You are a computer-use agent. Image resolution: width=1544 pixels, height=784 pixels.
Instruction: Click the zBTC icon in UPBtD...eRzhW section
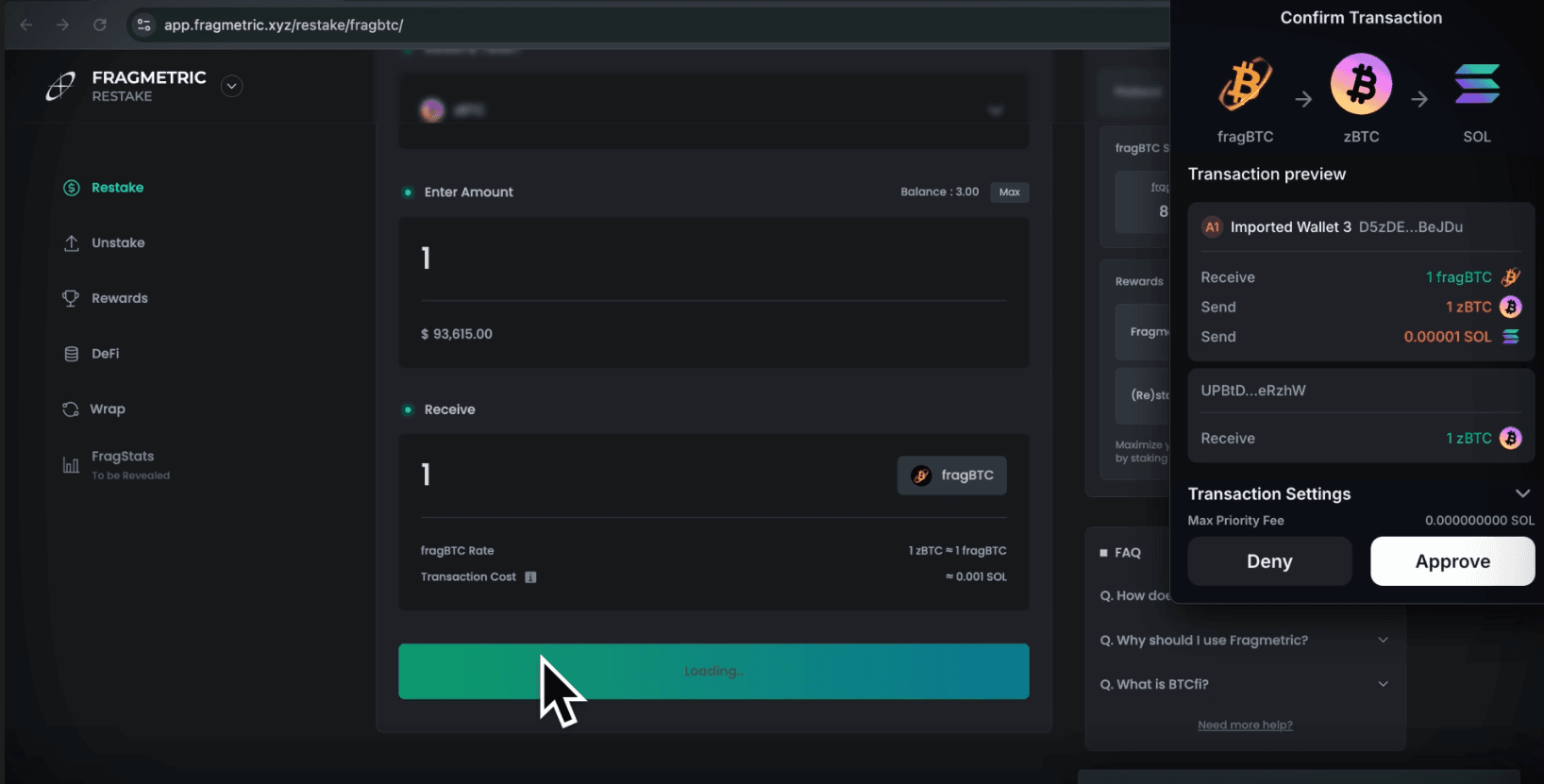1510,438
